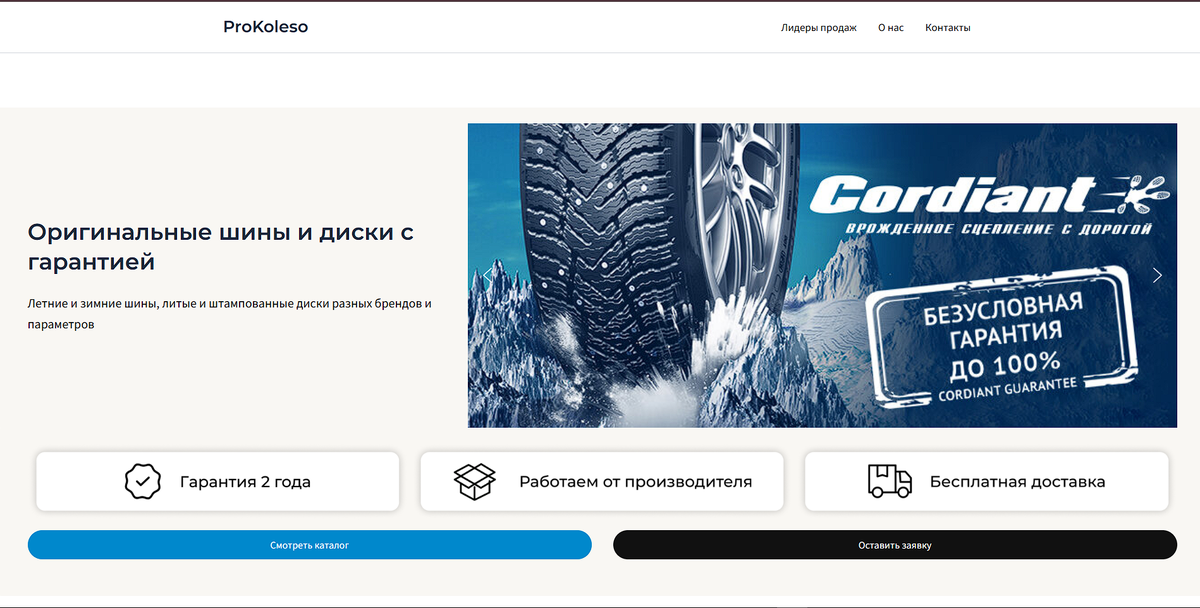Show the previous slide with left arrow
The width and height of the screenshot is (1200, 608).
point(488,275)
